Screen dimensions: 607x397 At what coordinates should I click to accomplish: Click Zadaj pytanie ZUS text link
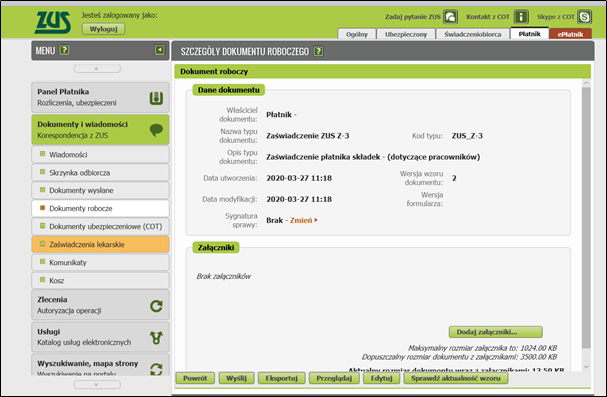413,17
